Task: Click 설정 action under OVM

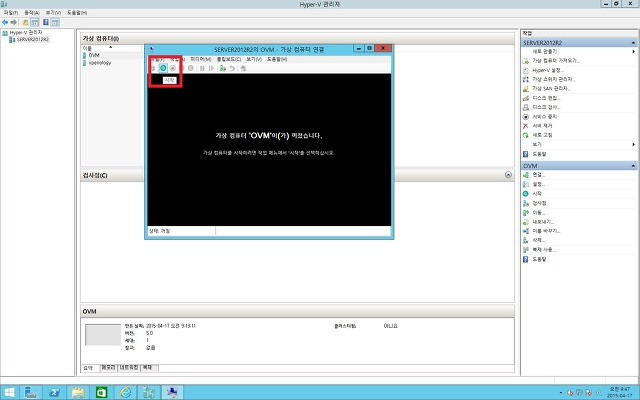Action: (538, 184)
